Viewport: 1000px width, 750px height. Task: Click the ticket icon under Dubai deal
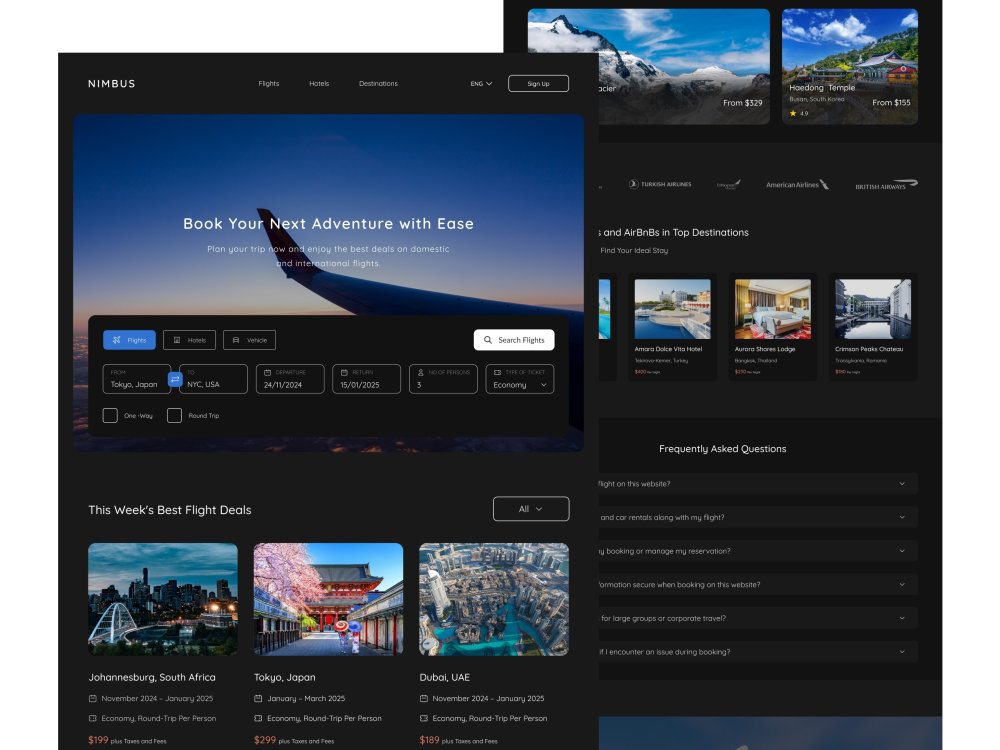click(423, 718)
